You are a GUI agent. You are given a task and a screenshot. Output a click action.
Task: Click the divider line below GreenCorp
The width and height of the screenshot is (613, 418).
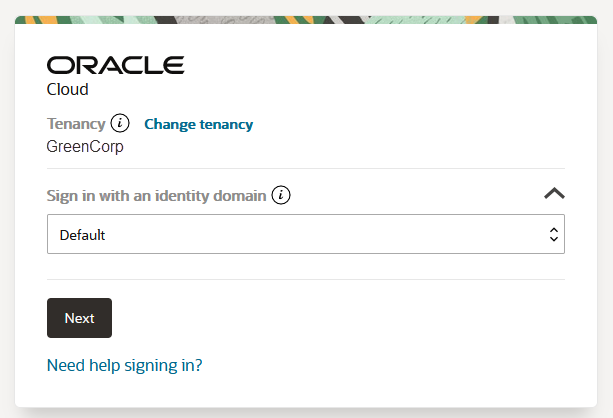306,168
